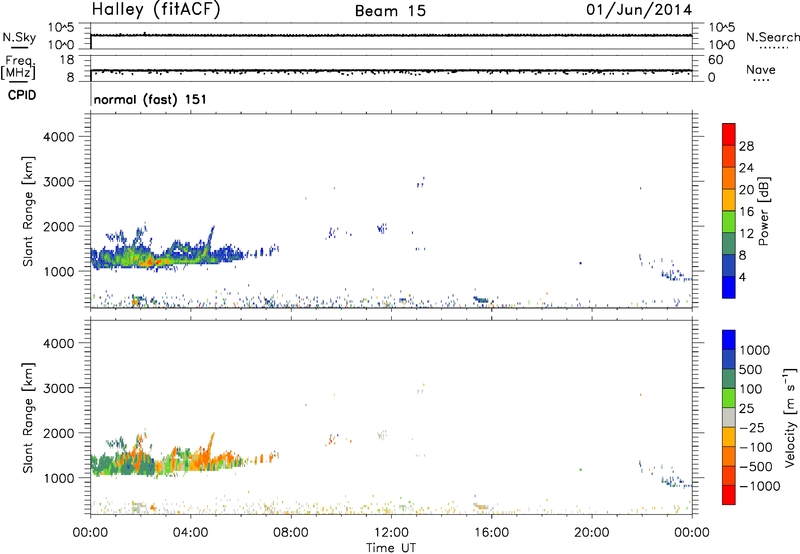Select the "Velocity [m s⁻¹]" color bar title
The width and height of the screenshot is (800, 554).
[790, 417]
